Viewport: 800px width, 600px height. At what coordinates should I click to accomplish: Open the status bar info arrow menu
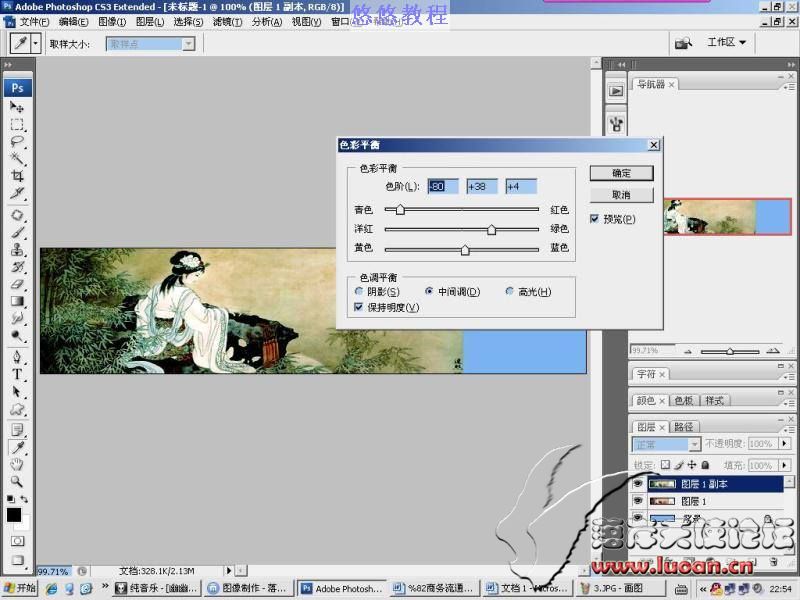pyautogui.click(x=229, y=570)
